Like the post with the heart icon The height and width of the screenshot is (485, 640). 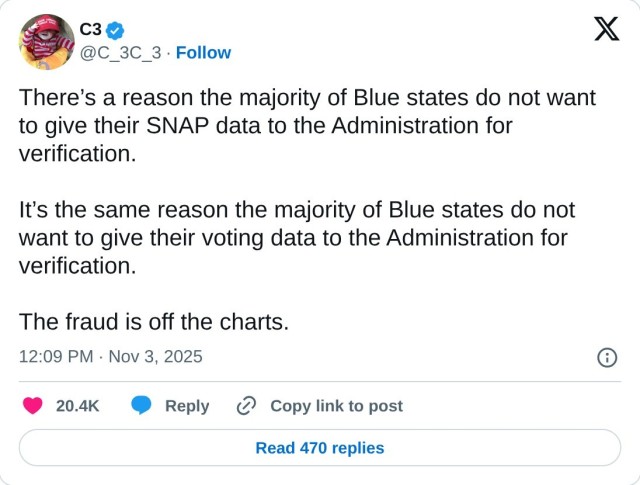coord(33,405)
